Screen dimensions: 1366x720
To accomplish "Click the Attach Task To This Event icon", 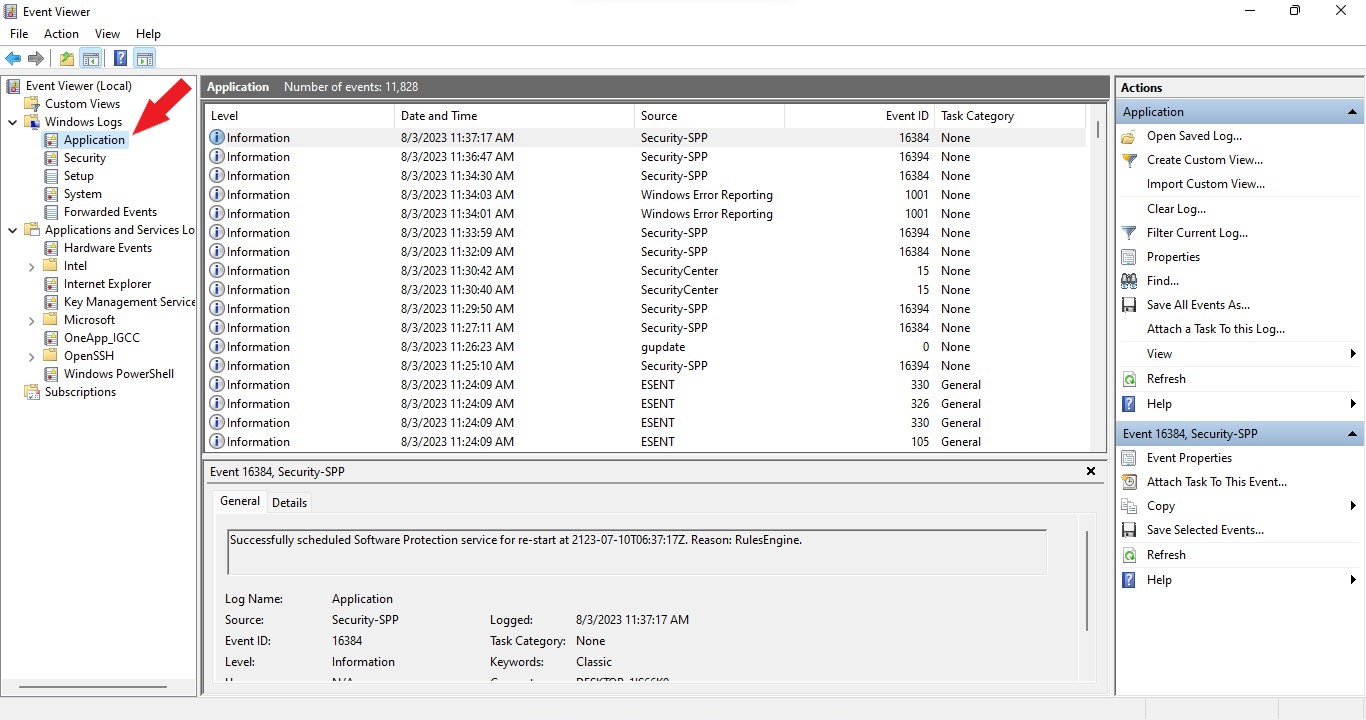I will (x=1129, y=482).
